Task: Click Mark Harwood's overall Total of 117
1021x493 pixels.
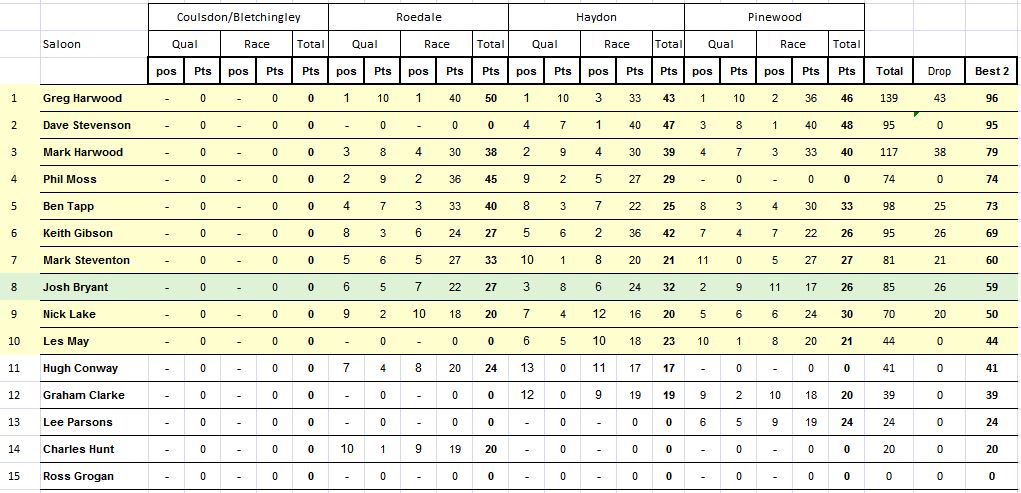Action: (889, 152)
